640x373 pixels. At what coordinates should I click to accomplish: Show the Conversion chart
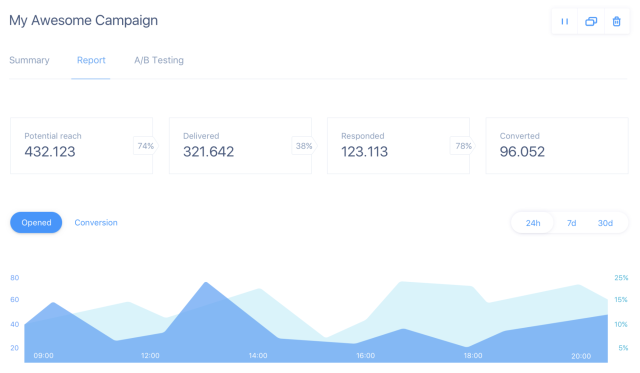tap(96, 222)
